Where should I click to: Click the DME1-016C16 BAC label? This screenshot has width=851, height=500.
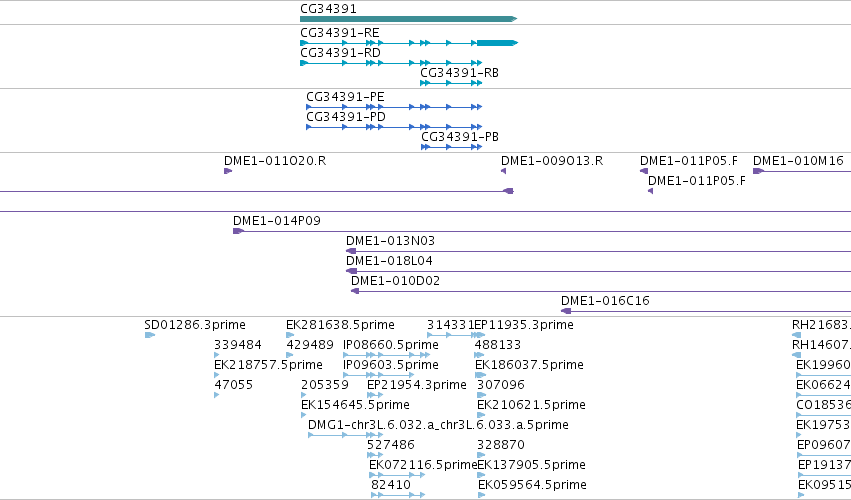click(x=605, y=301)
